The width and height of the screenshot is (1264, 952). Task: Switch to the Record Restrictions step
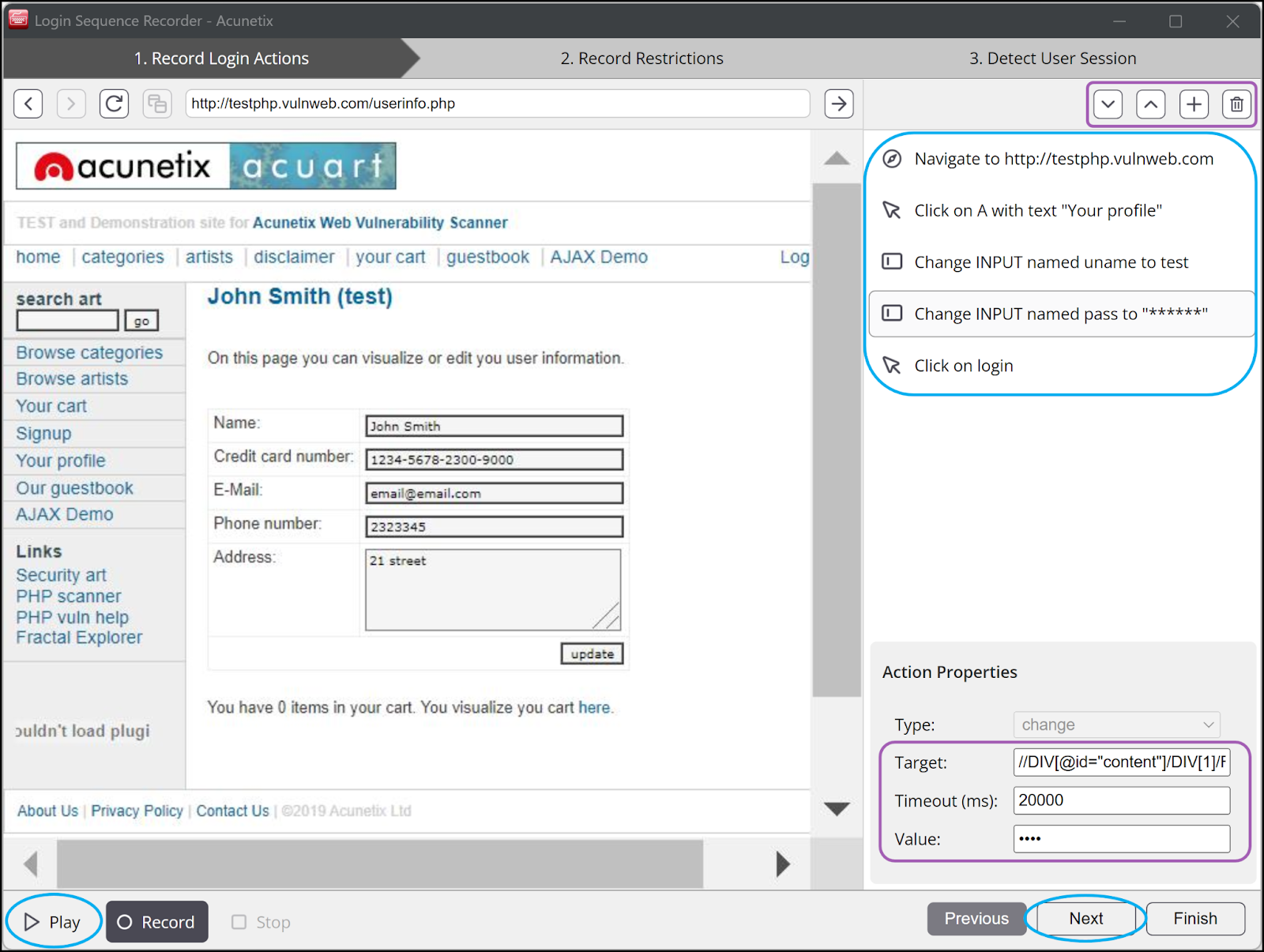click(641, 58)
